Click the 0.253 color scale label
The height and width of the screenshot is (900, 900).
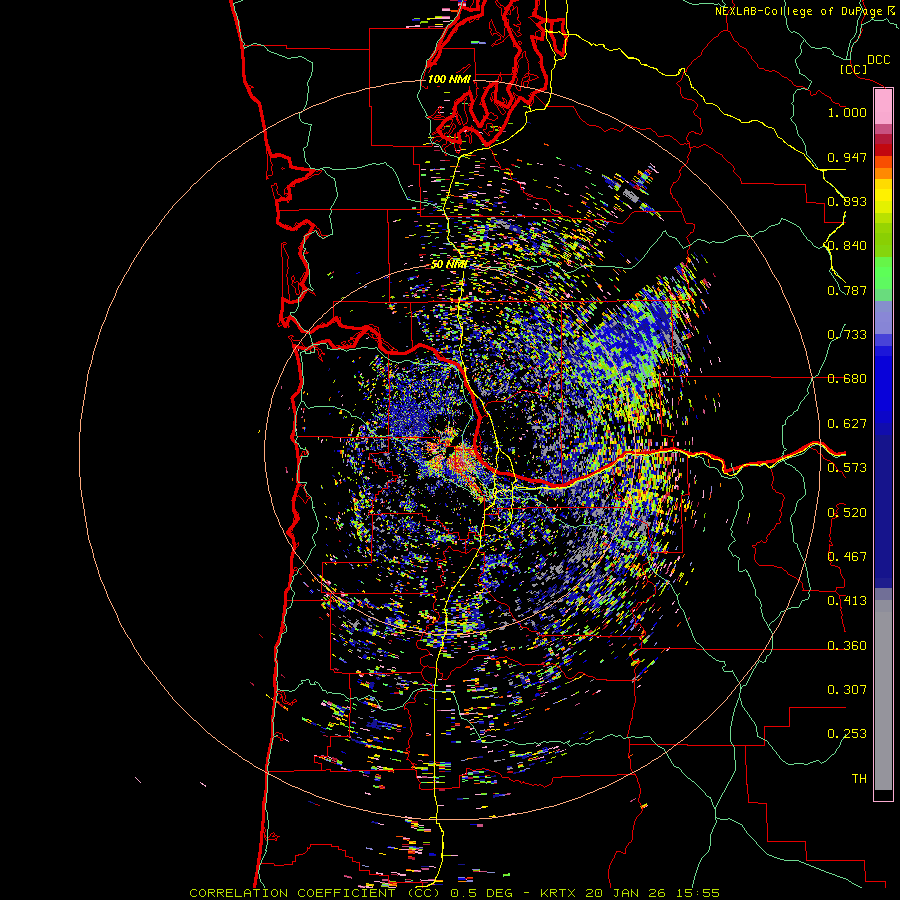(x=847, y=734)
